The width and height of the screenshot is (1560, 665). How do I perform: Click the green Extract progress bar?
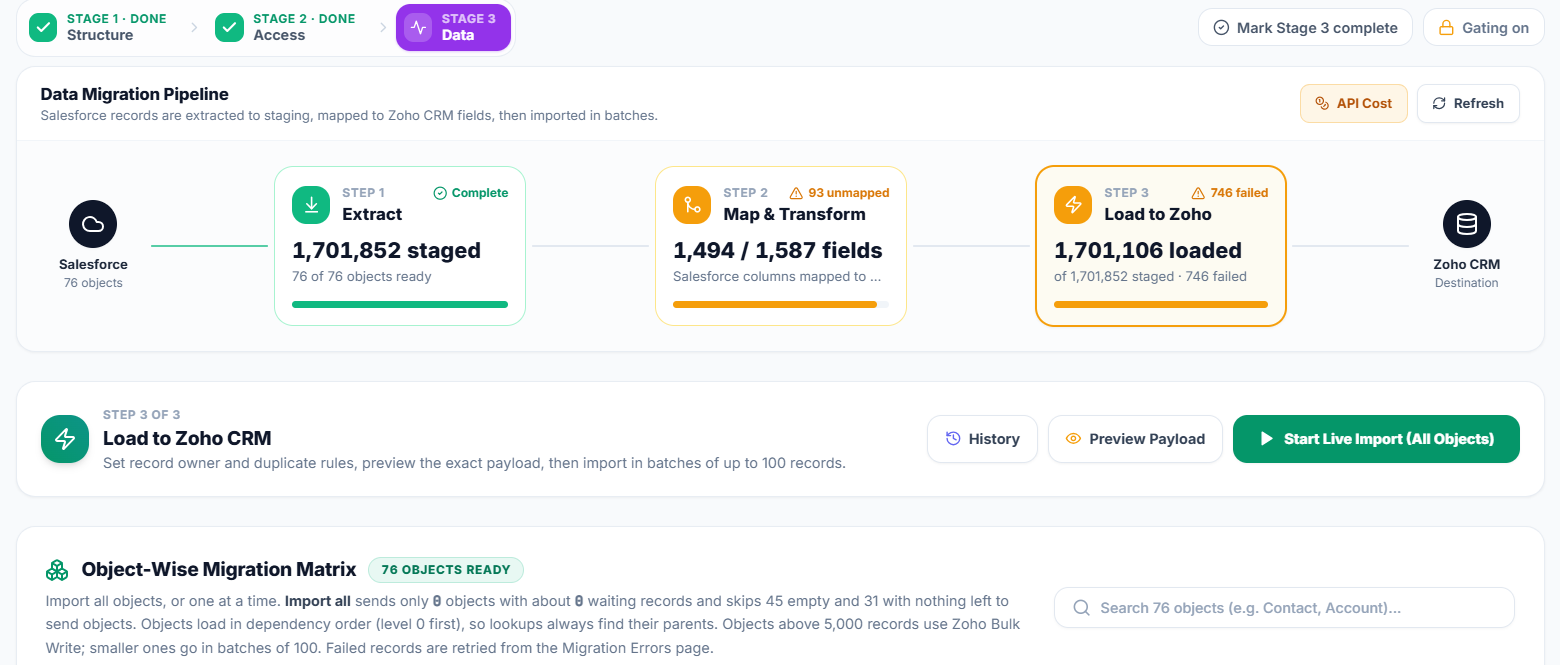coord(400,304)
